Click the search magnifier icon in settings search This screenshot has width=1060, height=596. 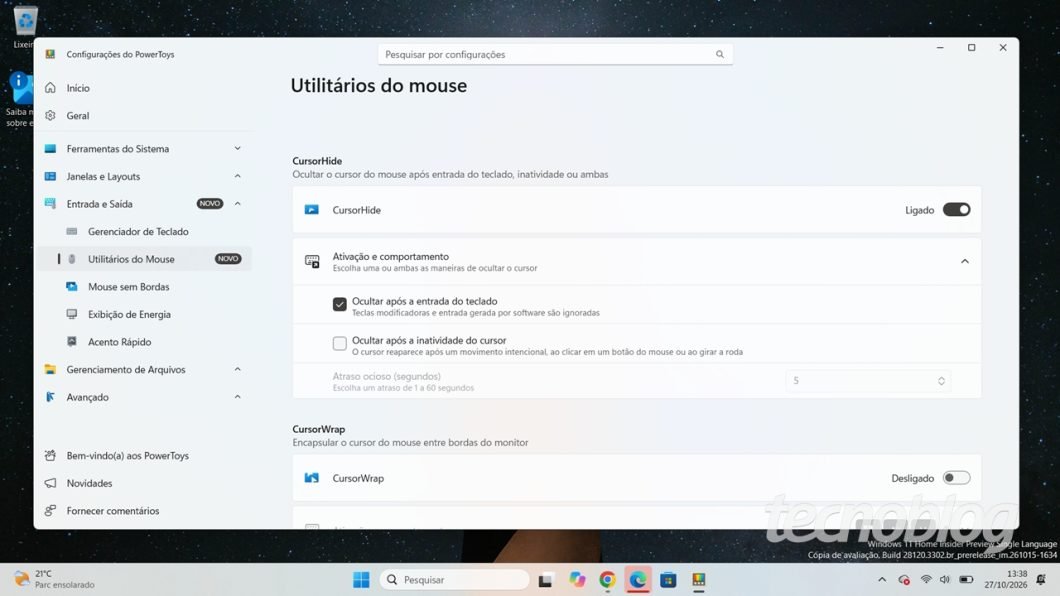(720, 54)
